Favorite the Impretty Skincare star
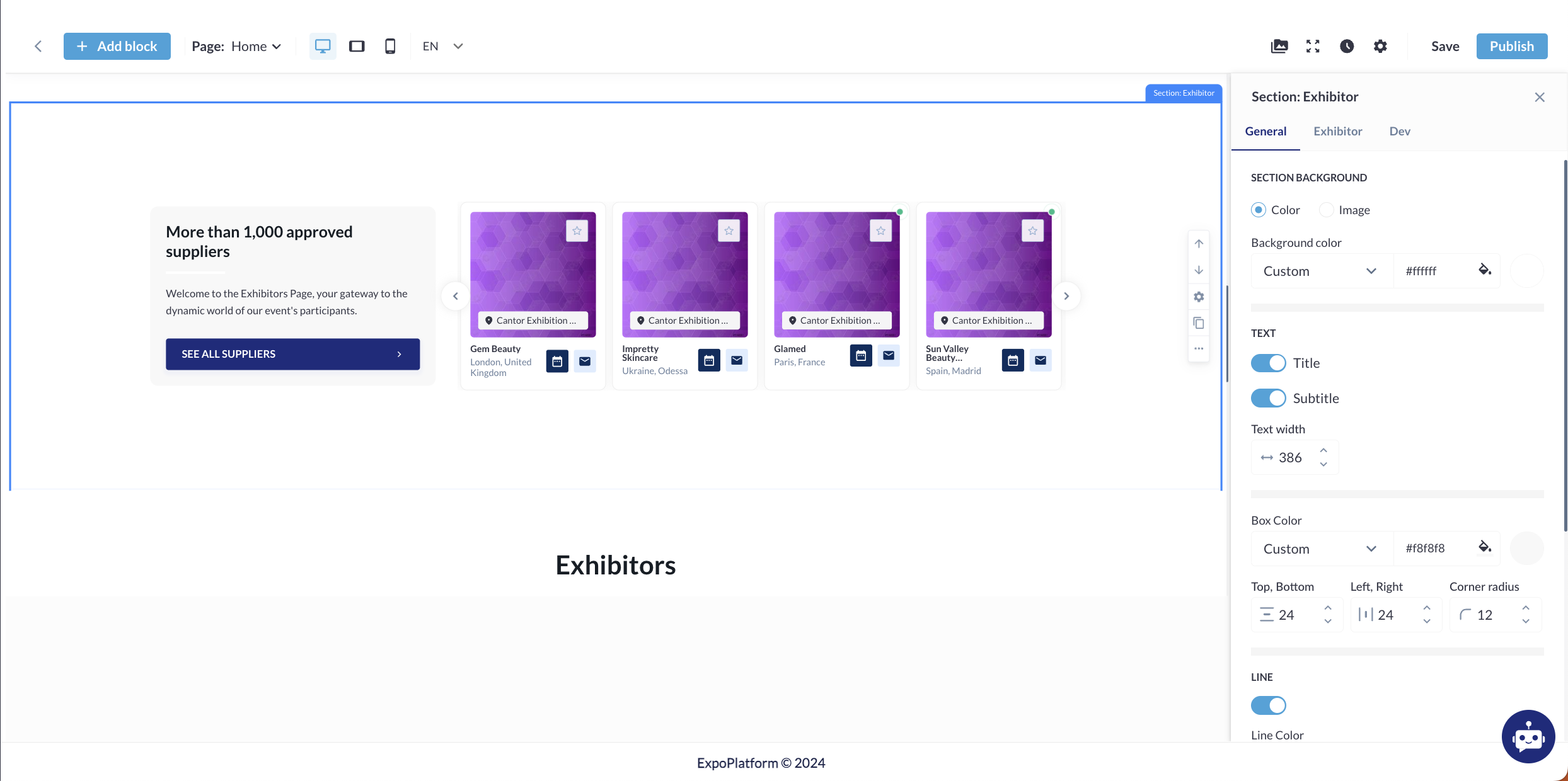Image resolution: width=1568 pixels, height=781 pixels. (729, 231)
